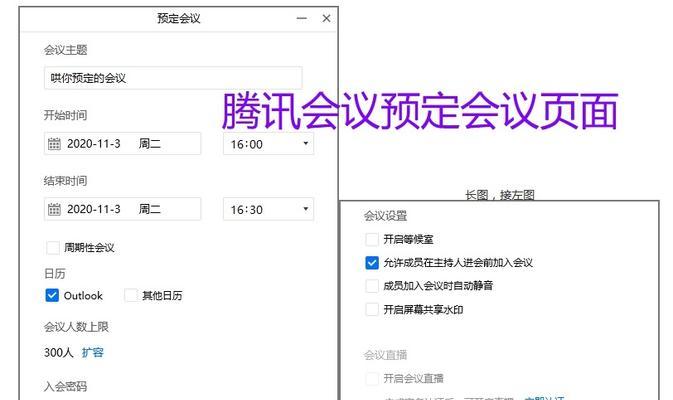Click the 结束时间 label
Image resolution: width=673 pixels, height=400 pixels.
pos(65,181)
